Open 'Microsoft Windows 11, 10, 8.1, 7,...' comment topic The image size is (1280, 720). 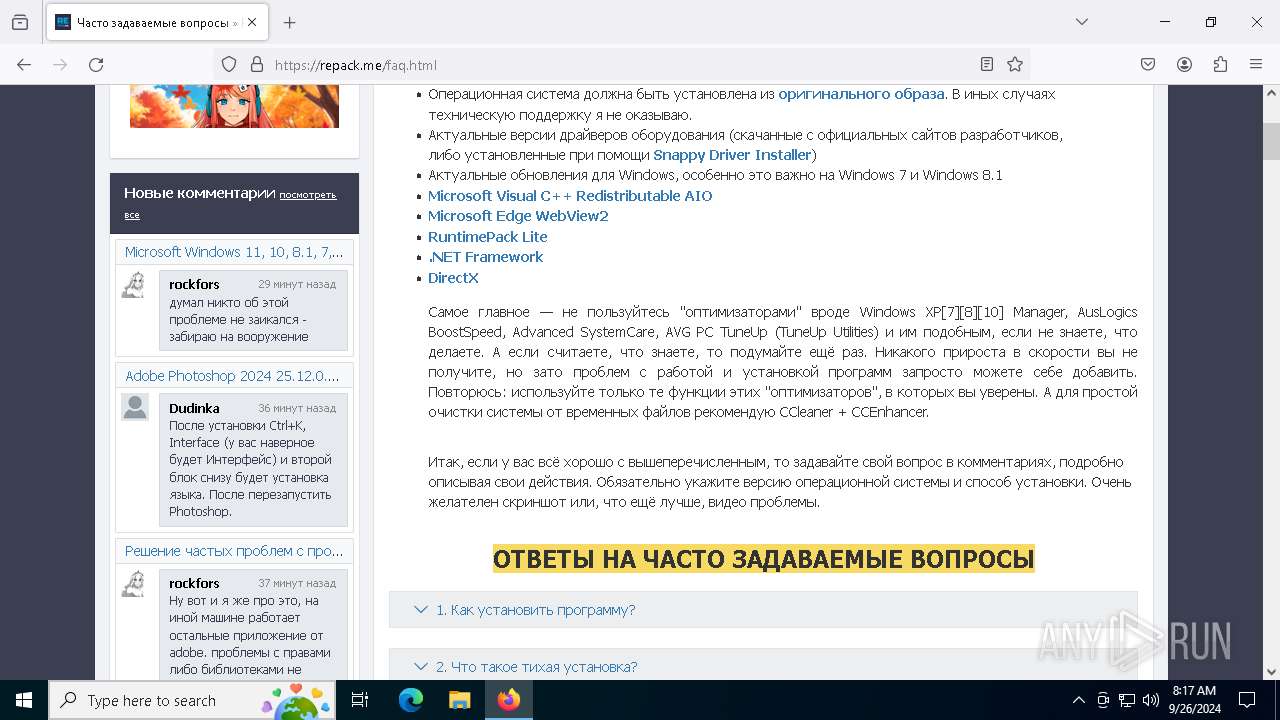(234, 252)
